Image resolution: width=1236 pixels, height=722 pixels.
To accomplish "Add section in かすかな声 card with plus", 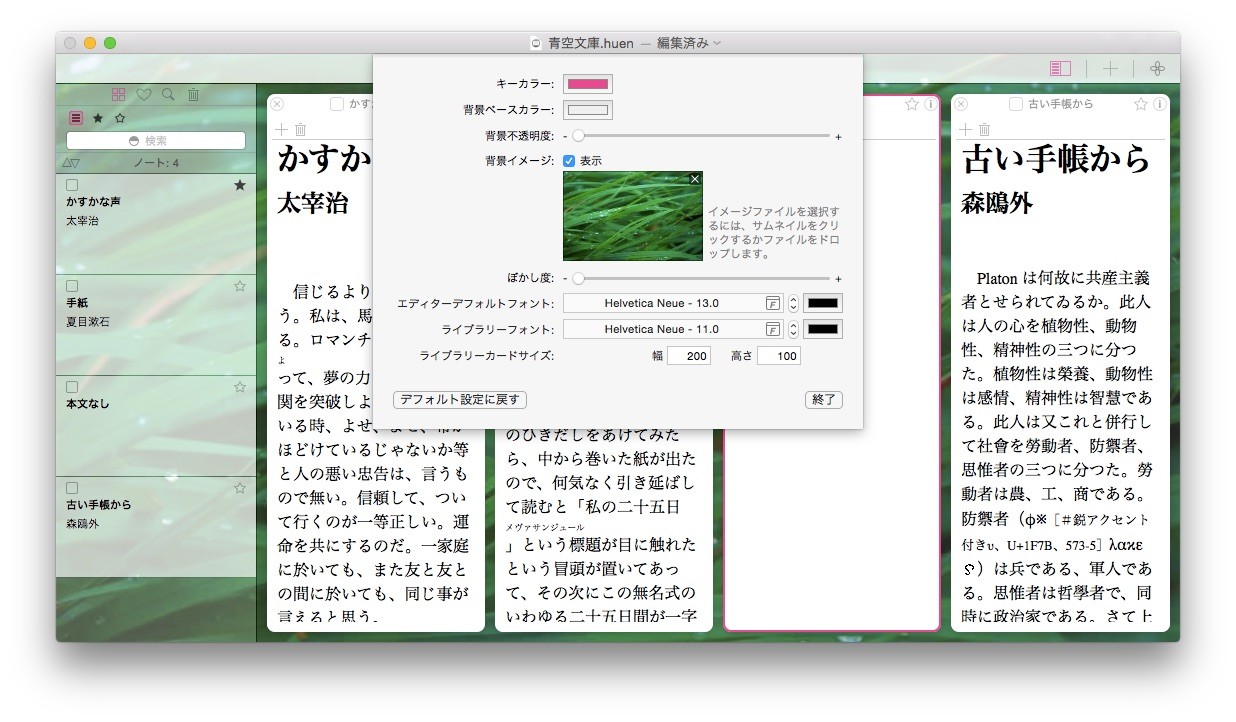I will 281,129.
